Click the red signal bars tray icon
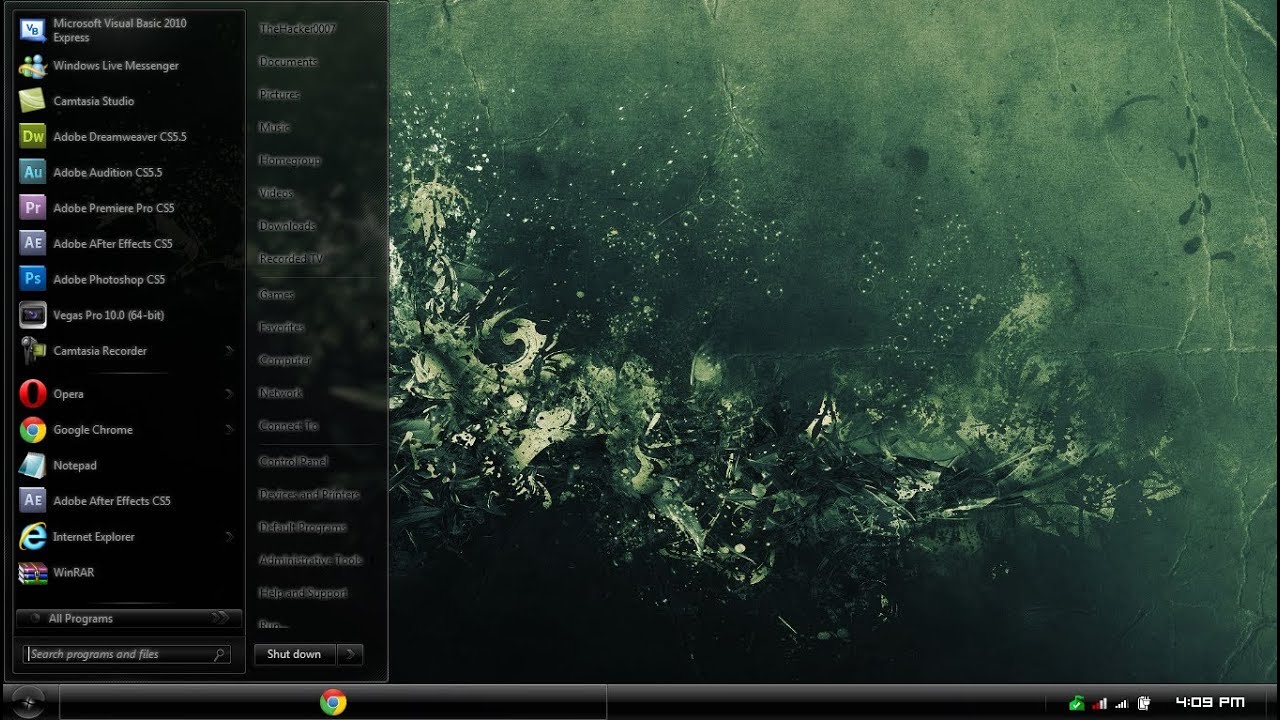Viewport: 1280px width, 720px height. (x=1100, y=703)
